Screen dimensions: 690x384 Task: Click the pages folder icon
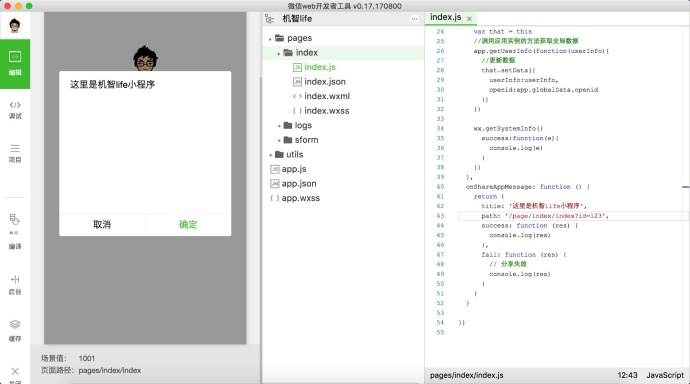pyautogui.click(x=279, y=38)
